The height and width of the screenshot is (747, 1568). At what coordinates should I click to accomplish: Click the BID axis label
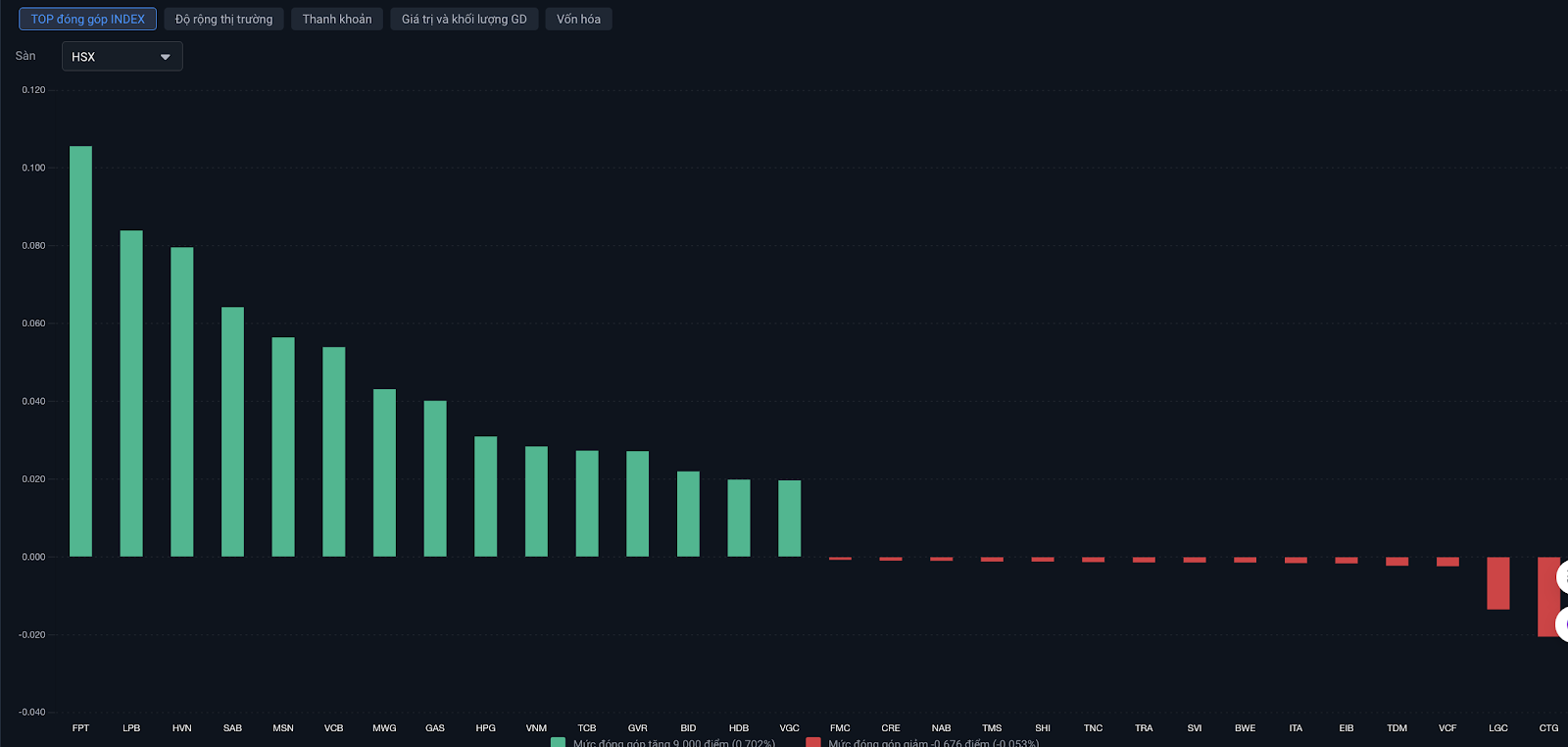tap(688, 728)
